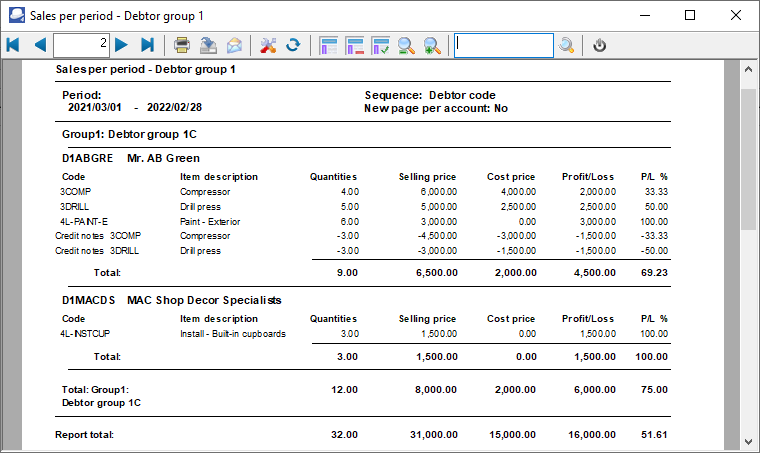This screenshot has width=760, height=453.
Task: Advance to the next report page
Action: pos(121,45)
